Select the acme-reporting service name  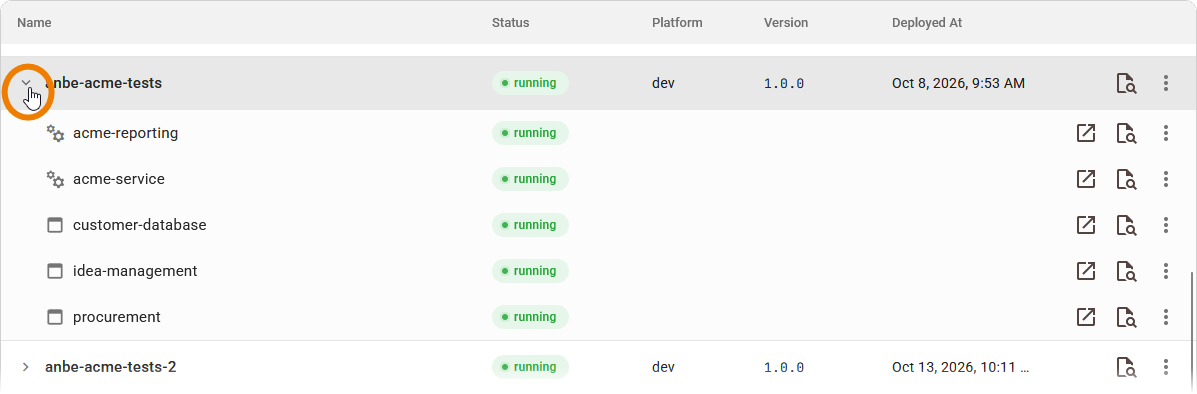[126, 133]
